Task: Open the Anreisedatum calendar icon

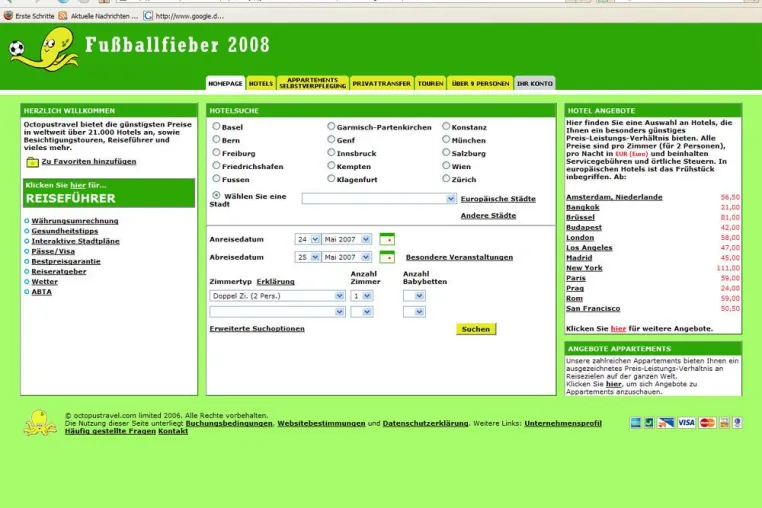Action: (387, 239)
